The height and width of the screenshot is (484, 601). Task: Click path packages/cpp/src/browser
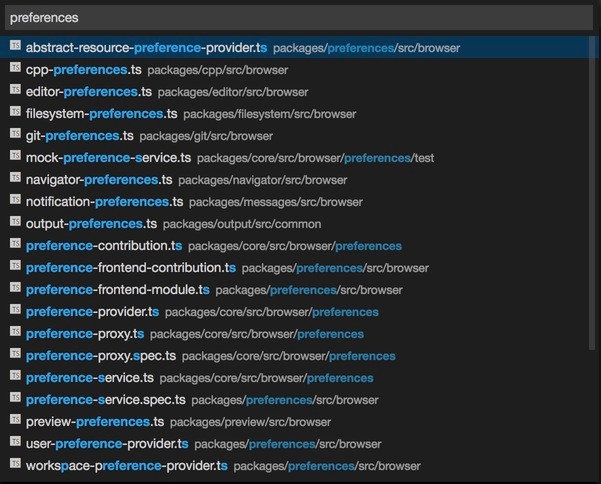pyautogui.click(x=218, y=70)
